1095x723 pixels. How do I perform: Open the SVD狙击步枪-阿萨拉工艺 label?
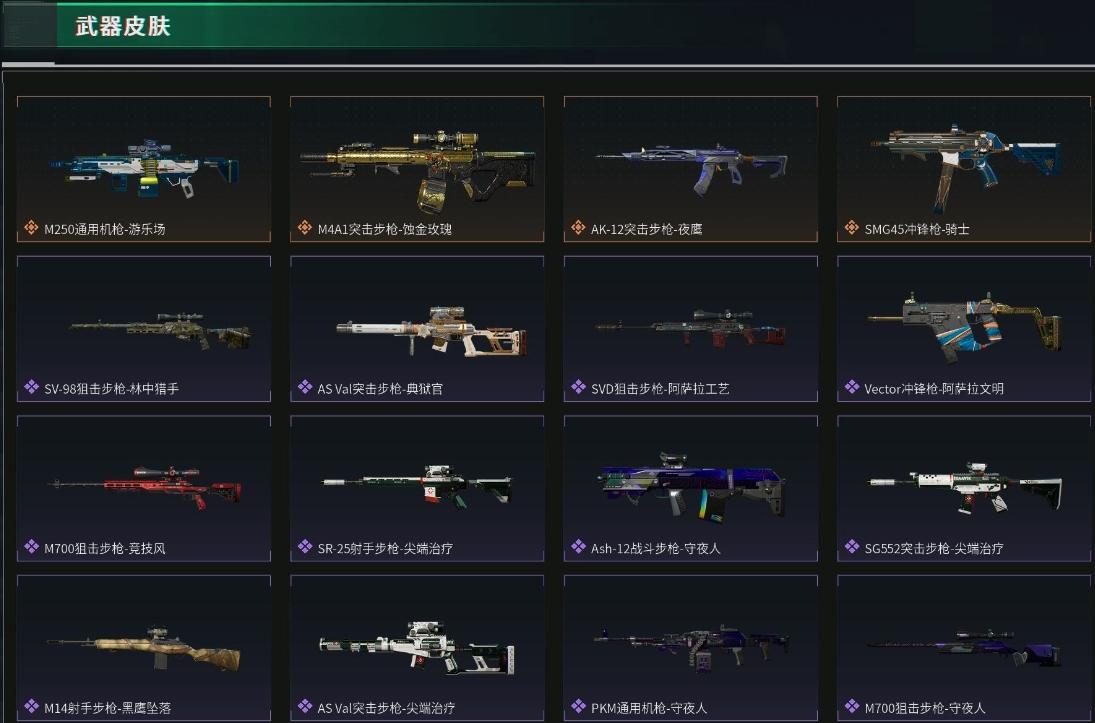660,388
